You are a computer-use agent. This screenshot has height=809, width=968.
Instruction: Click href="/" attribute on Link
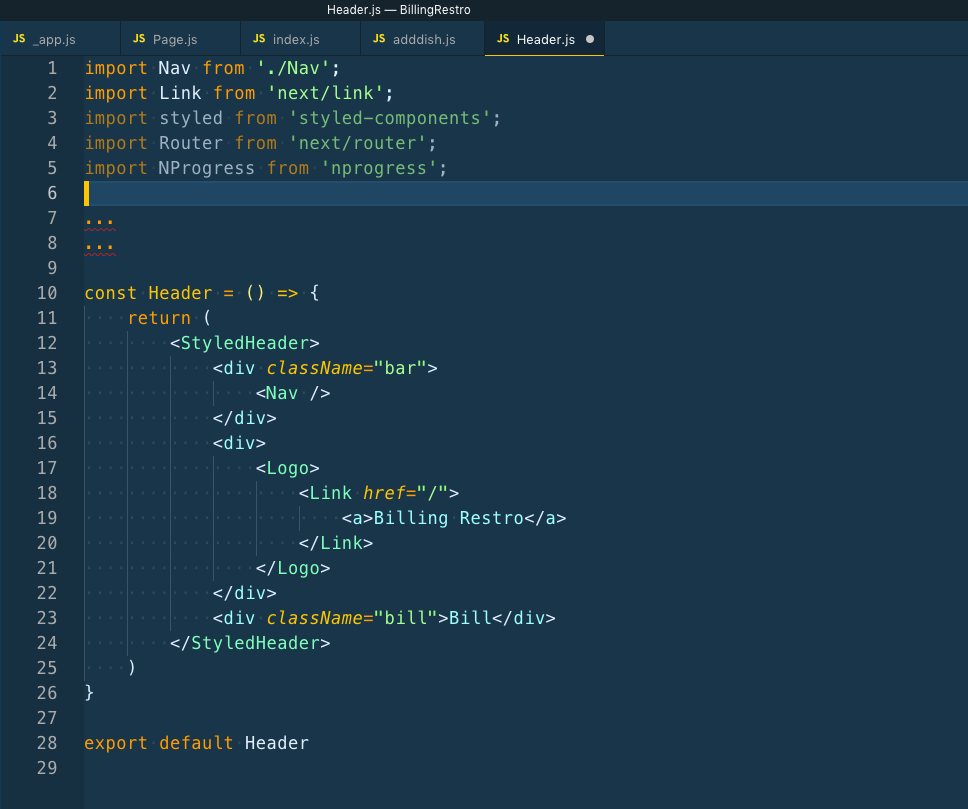405,493
